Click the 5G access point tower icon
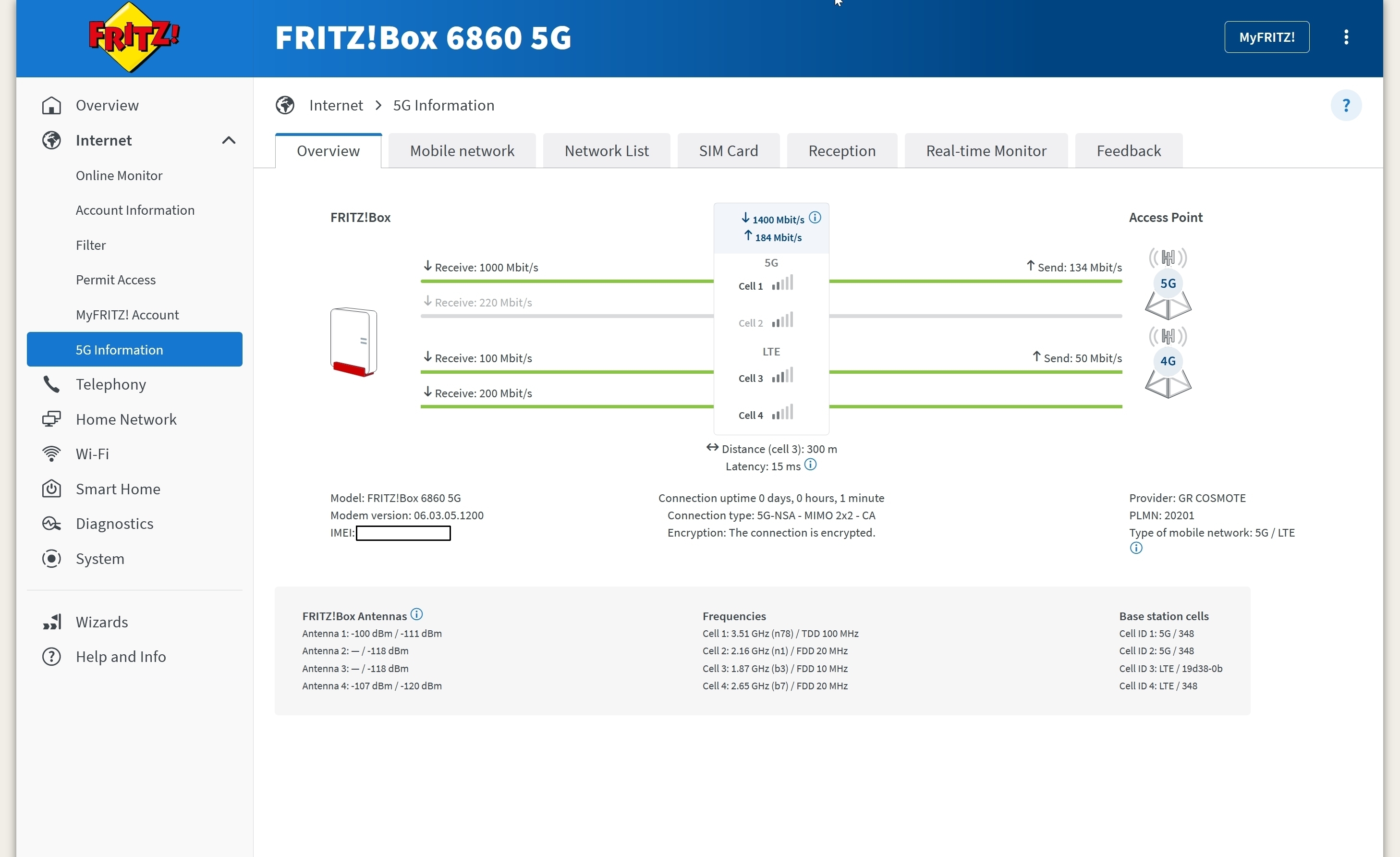The image size is (1400, 857). pos(1168,283)
